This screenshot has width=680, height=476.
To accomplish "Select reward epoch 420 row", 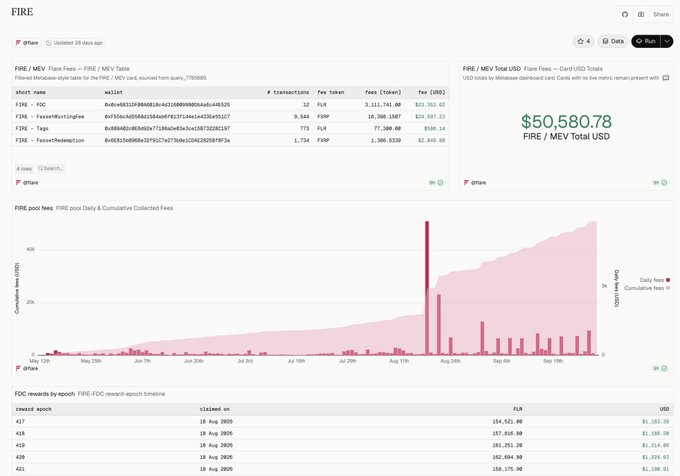I will (342, 457).
